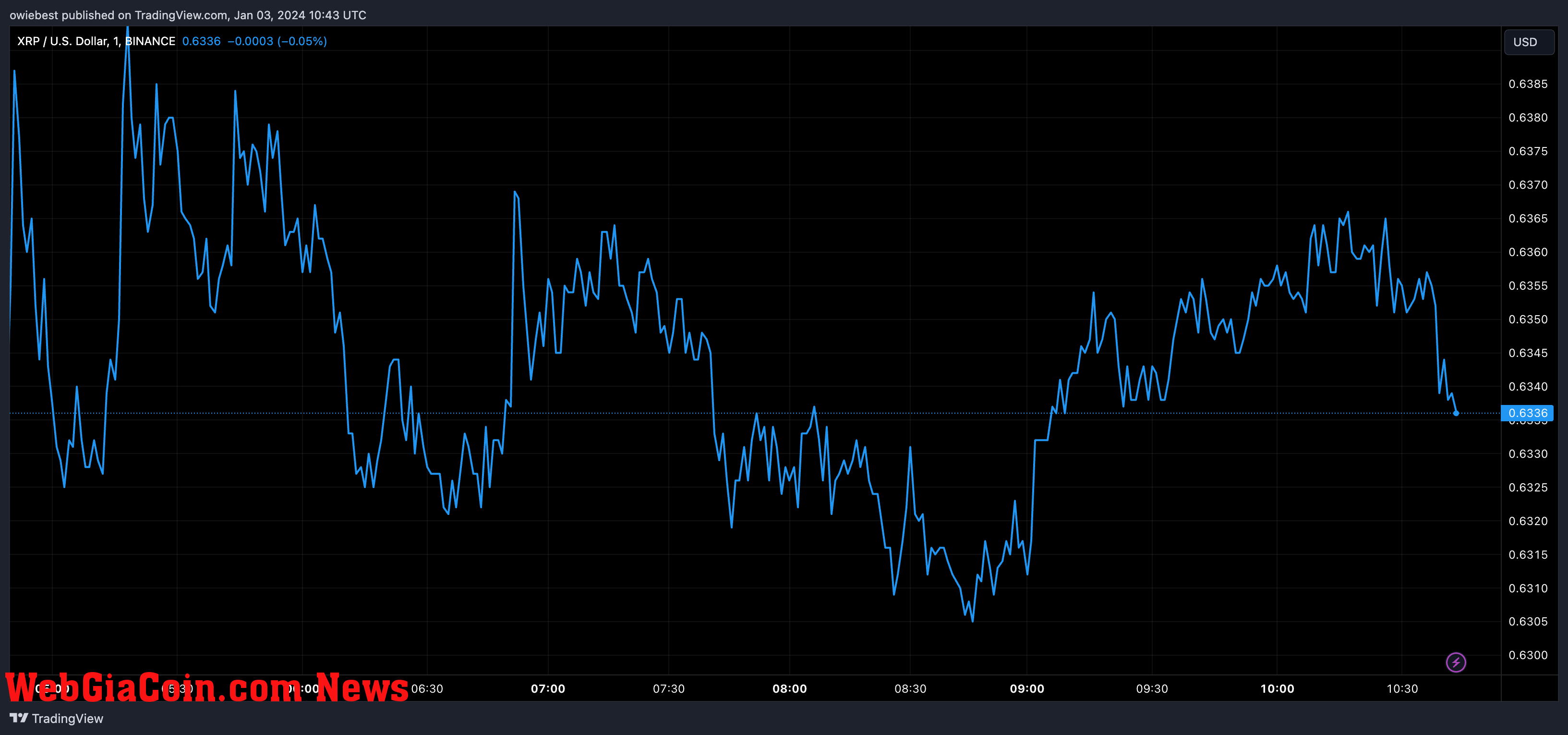Image resolution: width=1568 pixels, height=735 pixels.
Task: Click the 0.6385 price axis label
Action: pos(1528,84)
